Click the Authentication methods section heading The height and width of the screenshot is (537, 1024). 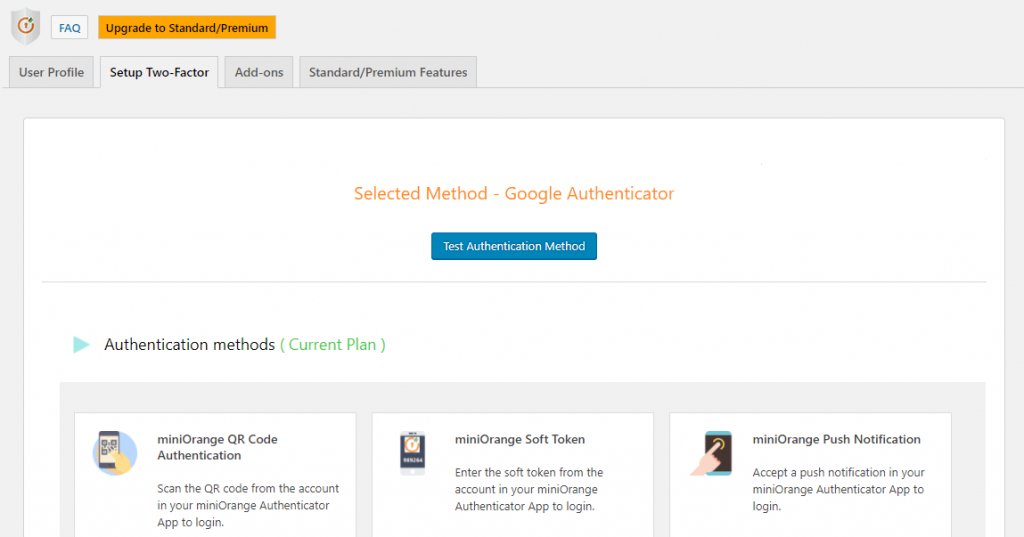(189, 345)
